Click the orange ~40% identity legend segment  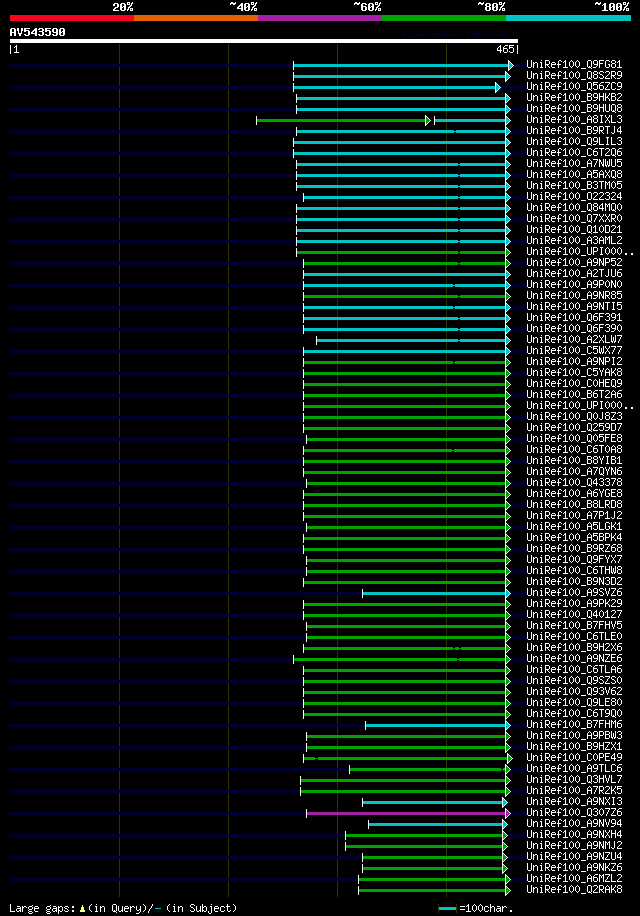(196, 18)
